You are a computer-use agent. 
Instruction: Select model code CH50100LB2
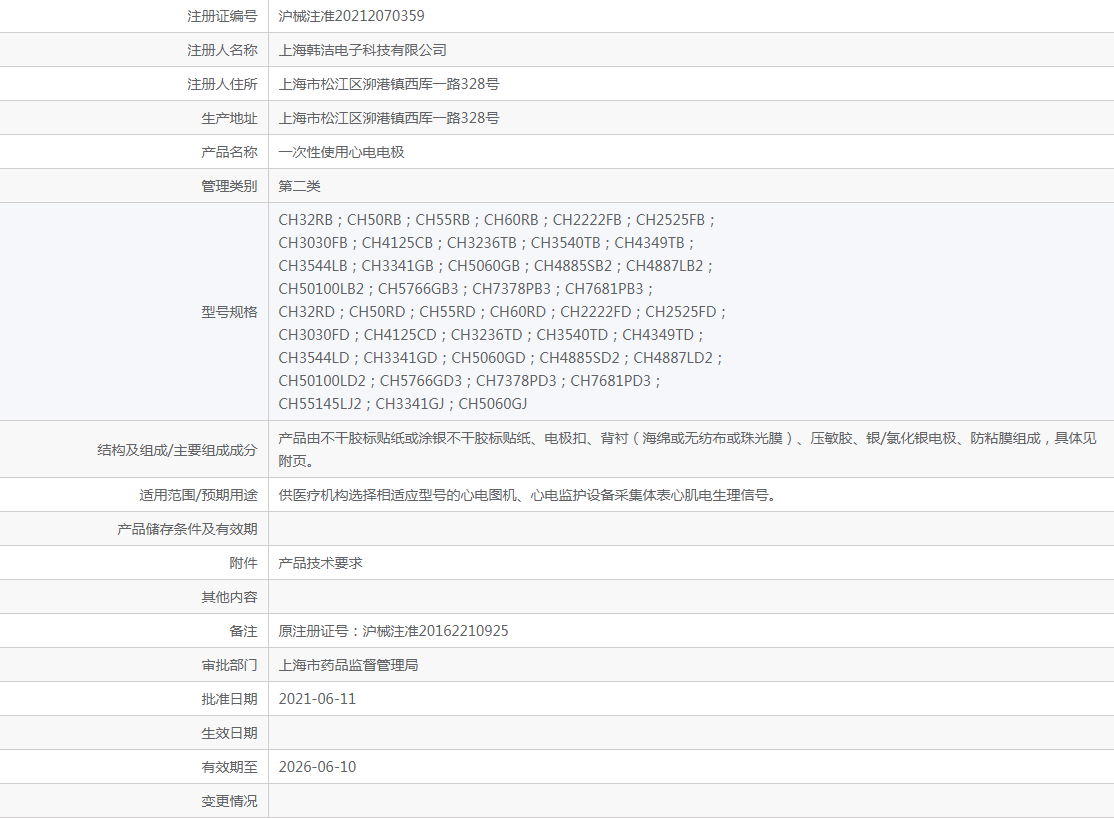[x=321, y=289]
